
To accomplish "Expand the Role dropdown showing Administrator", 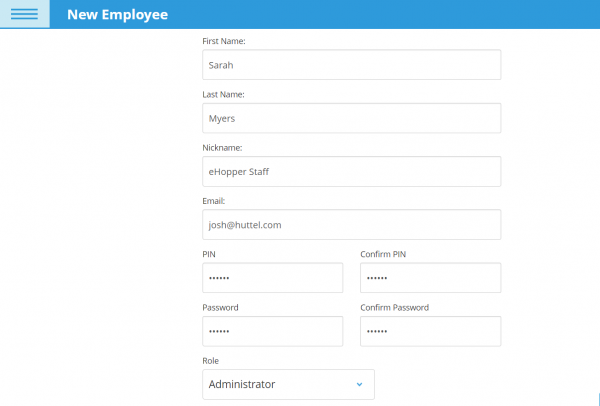I will [x=288, y=384].
